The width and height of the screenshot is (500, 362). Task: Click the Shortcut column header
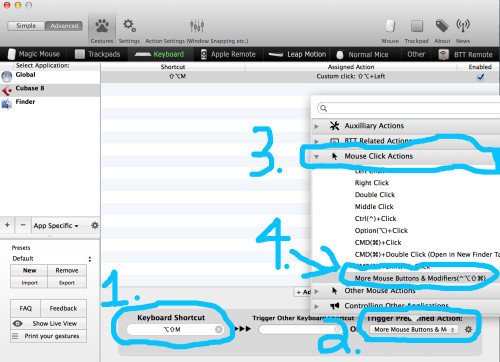(173, 67)
